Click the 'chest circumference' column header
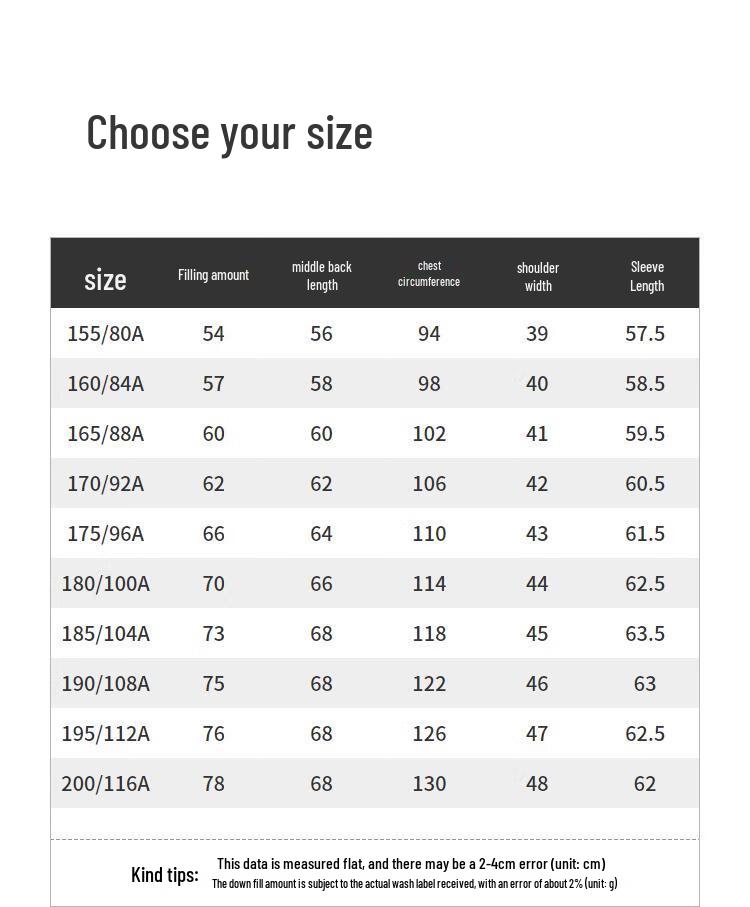Screen dimensions: 750x907 pos(429,274)
